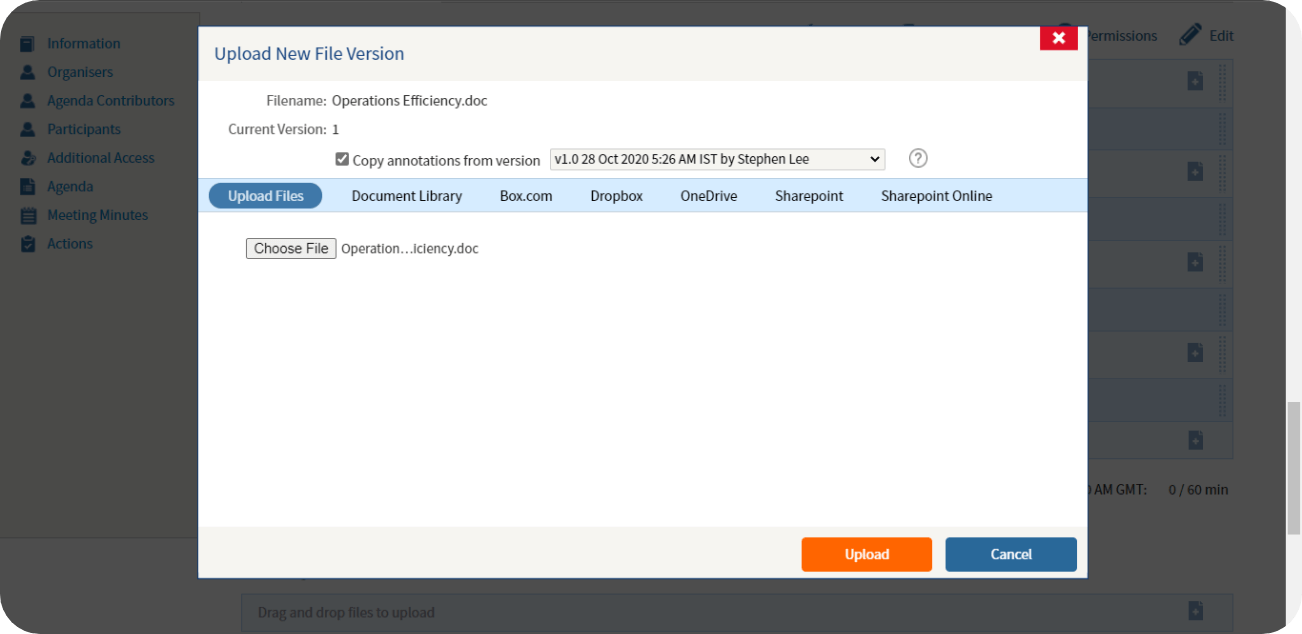Click the Organisers person icon
Screen dimensions: 1302x634
click(28, 72)
